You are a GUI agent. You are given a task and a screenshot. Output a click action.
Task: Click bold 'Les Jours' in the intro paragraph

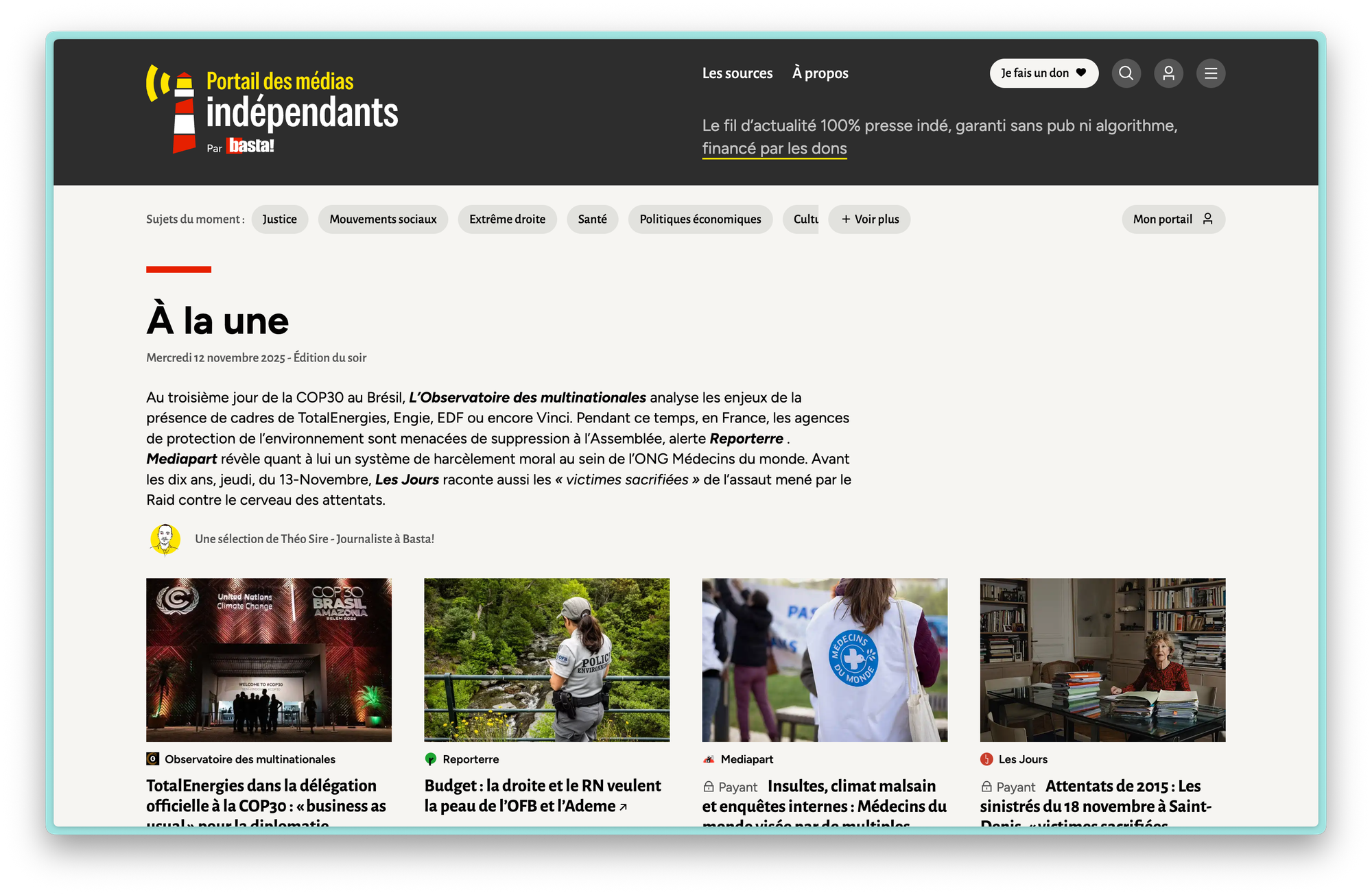coord(407,480)
